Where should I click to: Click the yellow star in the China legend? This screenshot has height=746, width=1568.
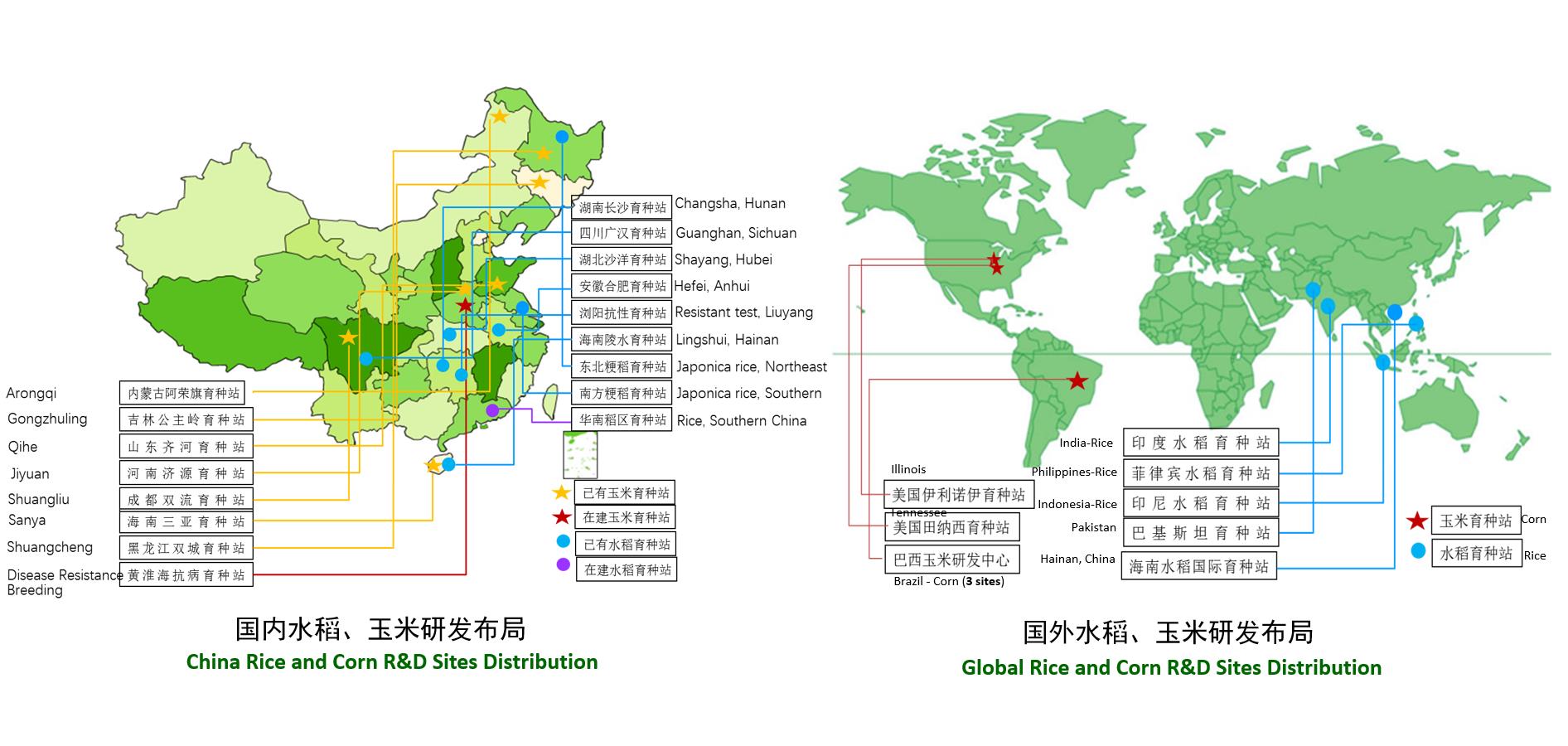pyautogui.click(x=562, y=492)
